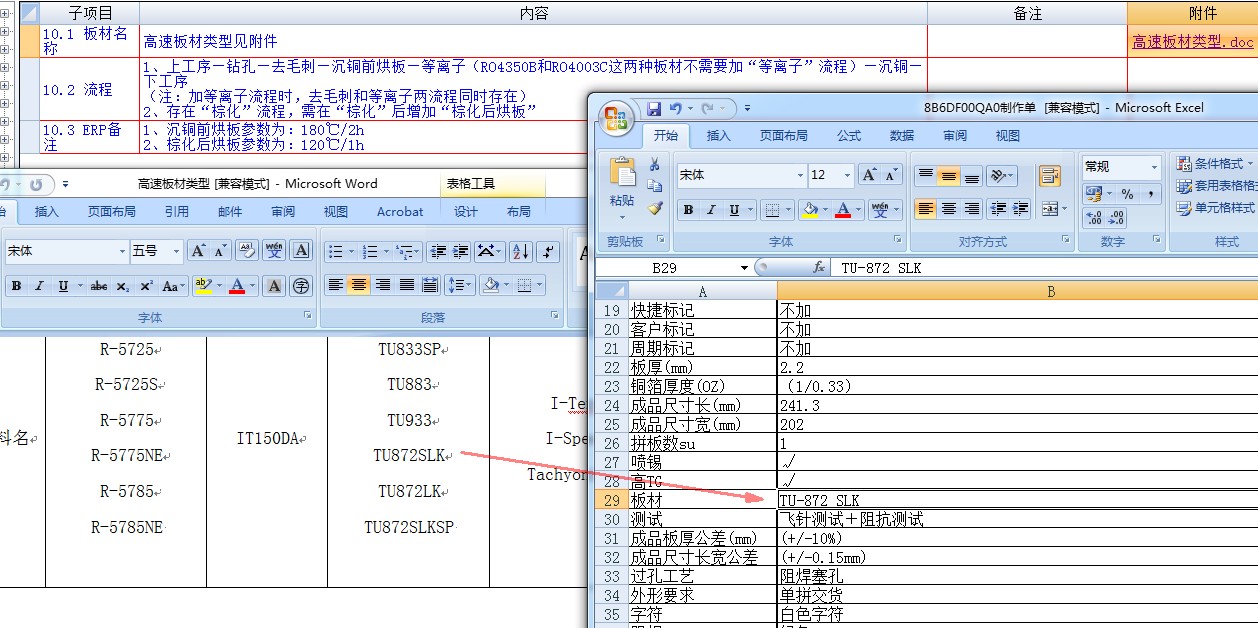
Task: Click Word enclosed character icon
Action: pos(301,286)
